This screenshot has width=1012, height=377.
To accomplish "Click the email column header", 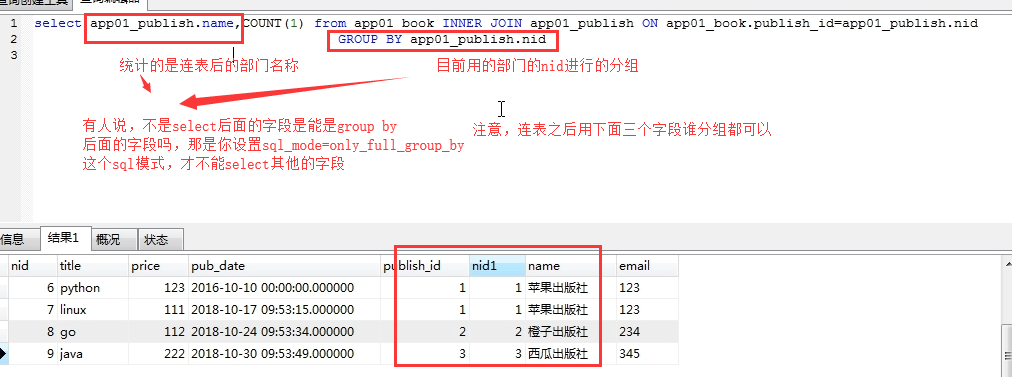I will 647,266.
